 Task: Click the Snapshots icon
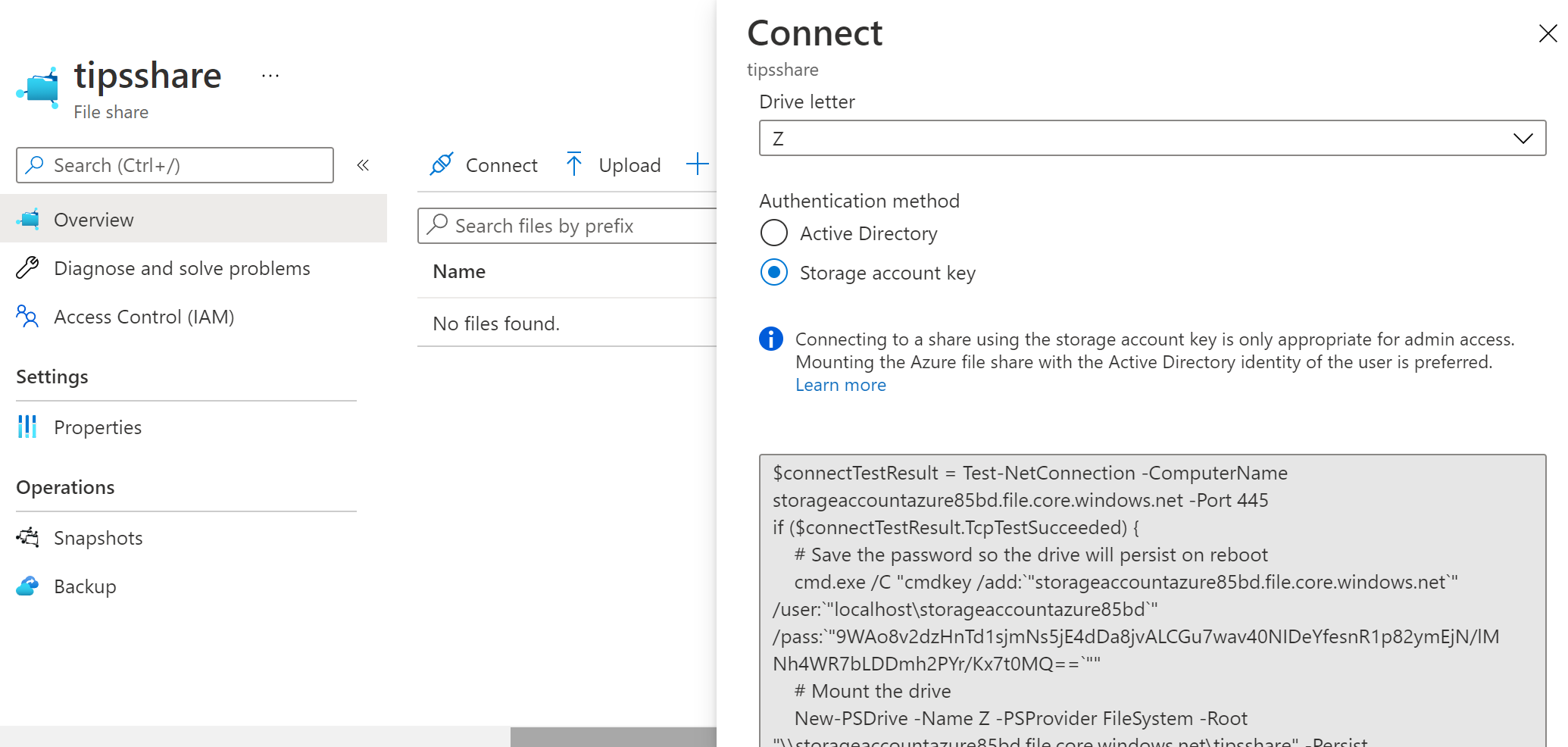click(x=28, y=537)
